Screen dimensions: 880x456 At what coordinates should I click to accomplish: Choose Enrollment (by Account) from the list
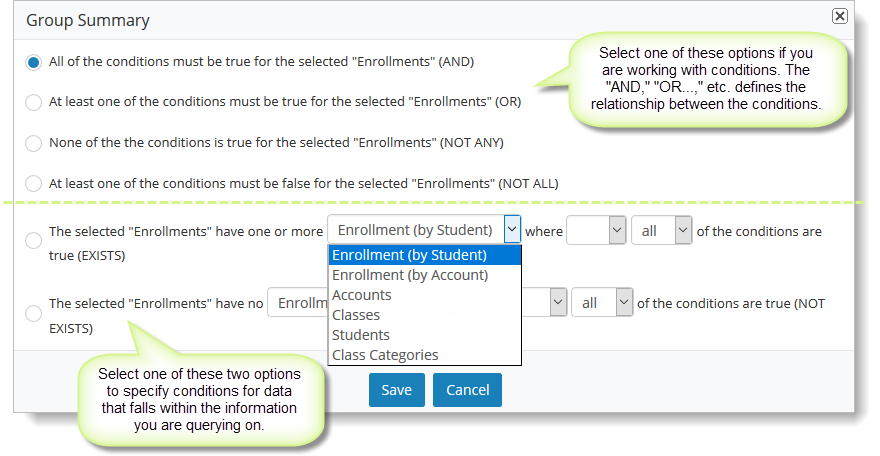tap(425, 275)
